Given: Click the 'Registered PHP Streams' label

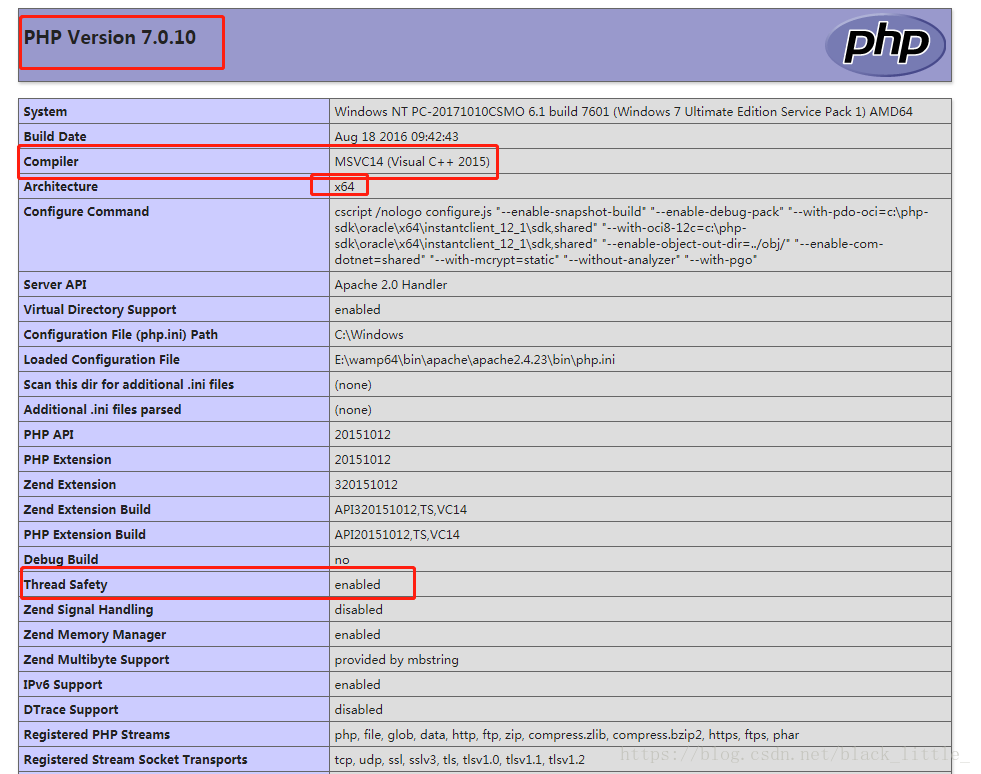Looking at the screenshot, I should coord(96,735).
